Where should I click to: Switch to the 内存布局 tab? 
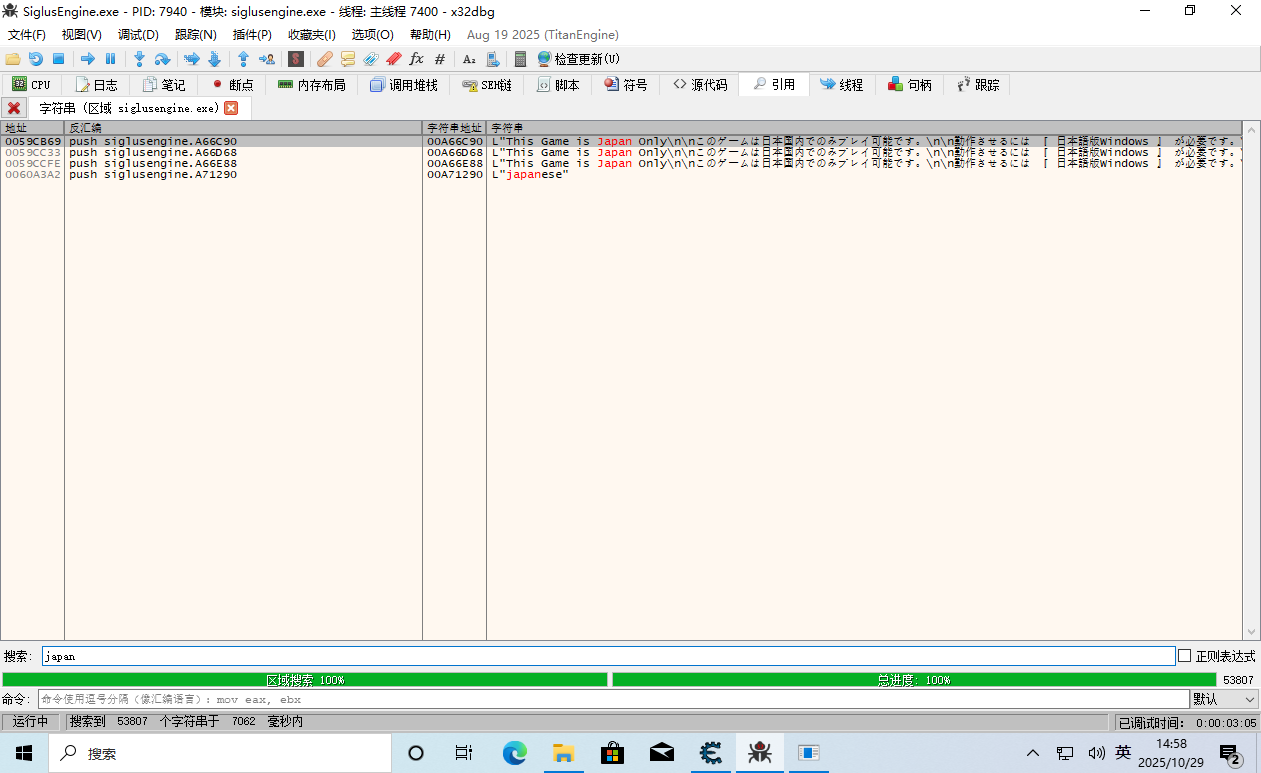tap(312, 85)
